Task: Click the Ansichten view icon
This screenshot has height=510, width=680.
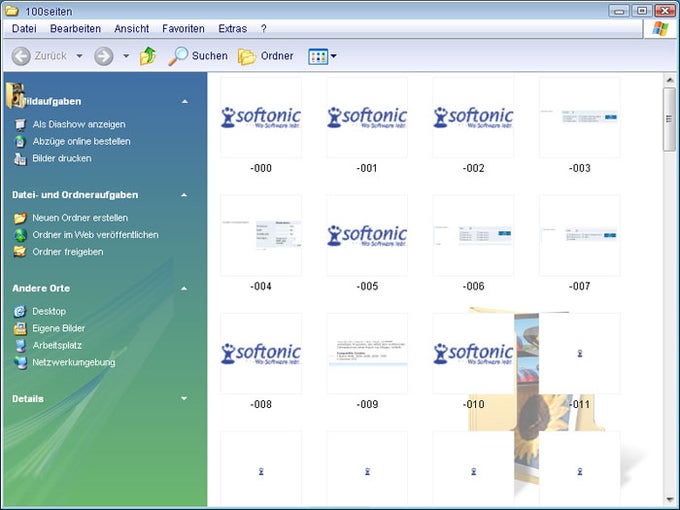Action: coord(318,56)
